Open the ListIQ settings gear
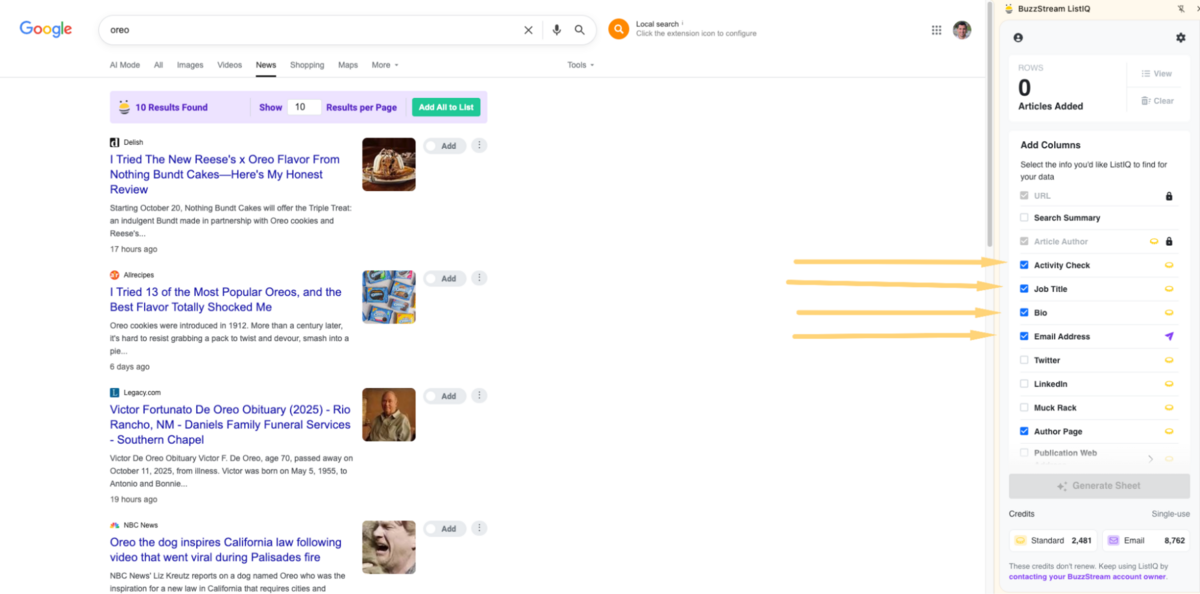Viewport: 1200px width, 594px height. coord(1180,38)
